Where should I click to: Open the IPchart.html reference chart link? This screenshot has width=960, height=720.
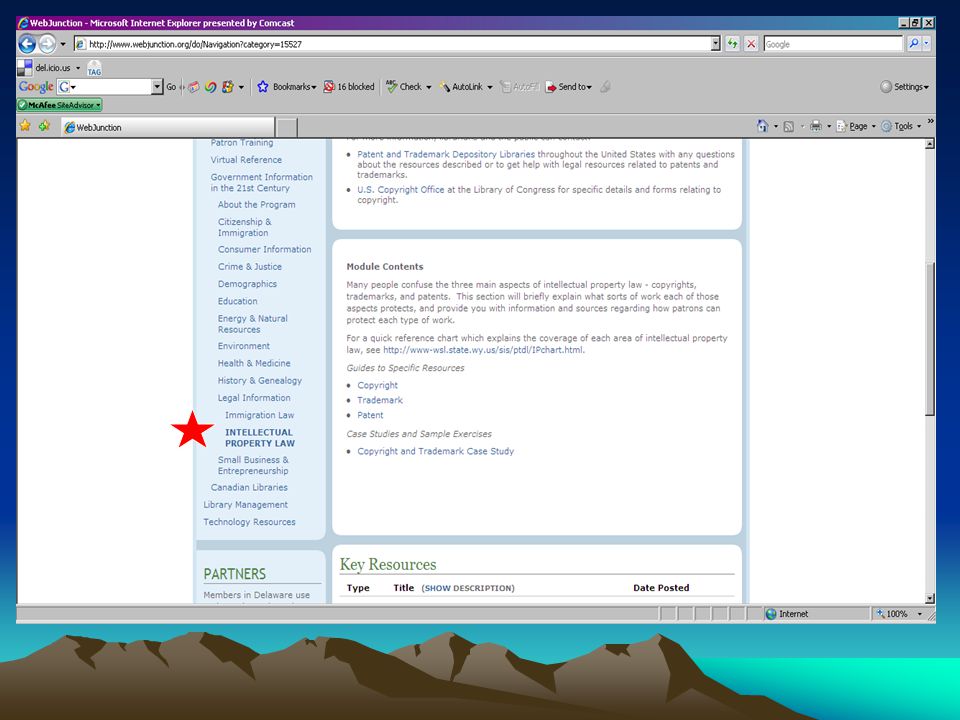[x=483, y=350]
